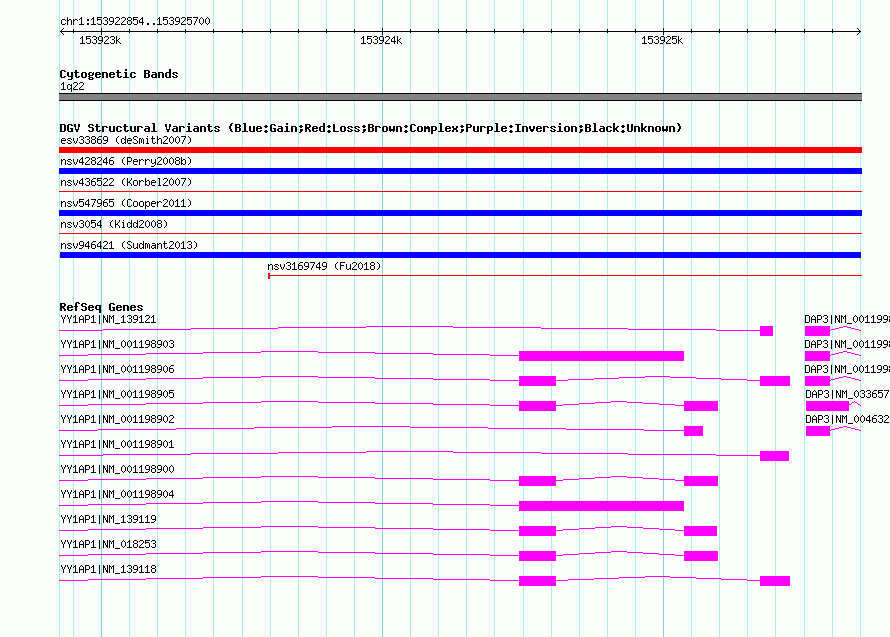This screenshot has width=890, height=637.
Task: Click the DAP3 NM_004632 exon block
Action: [818, 431]
